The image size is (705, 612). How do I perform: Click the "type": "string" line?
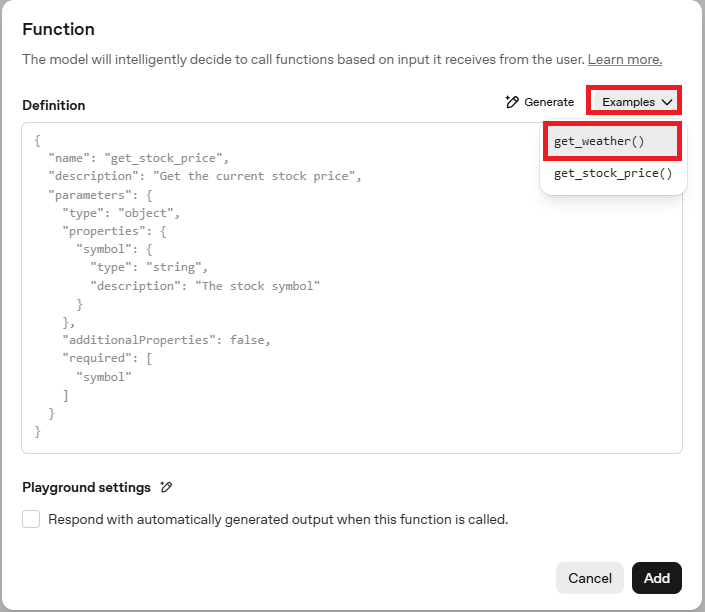tap(149, 268)
